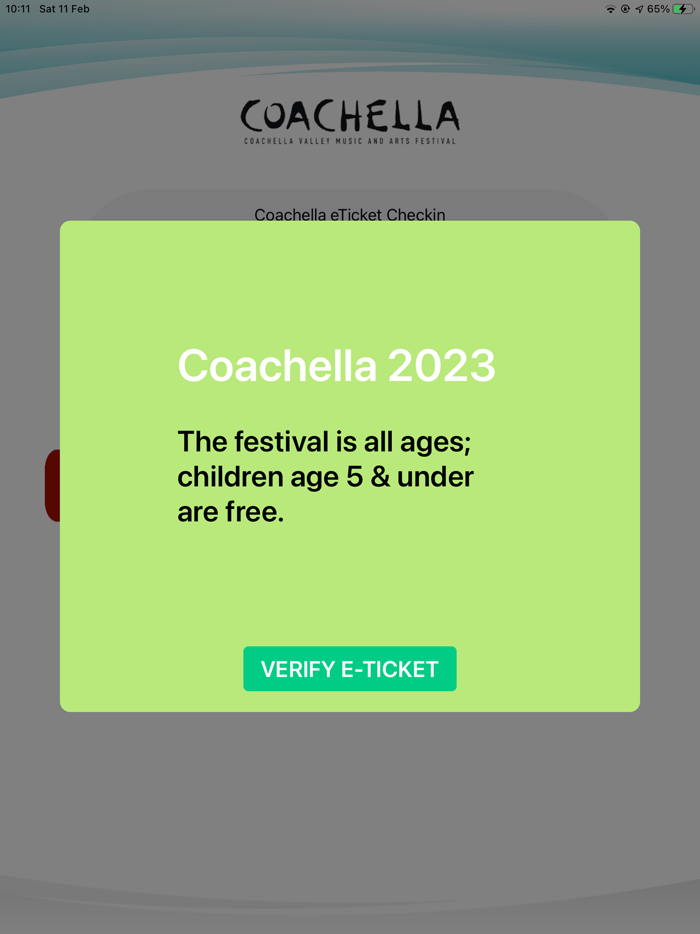Tap the location services arrow icon

pyautogui.click(x=638, y=9)
